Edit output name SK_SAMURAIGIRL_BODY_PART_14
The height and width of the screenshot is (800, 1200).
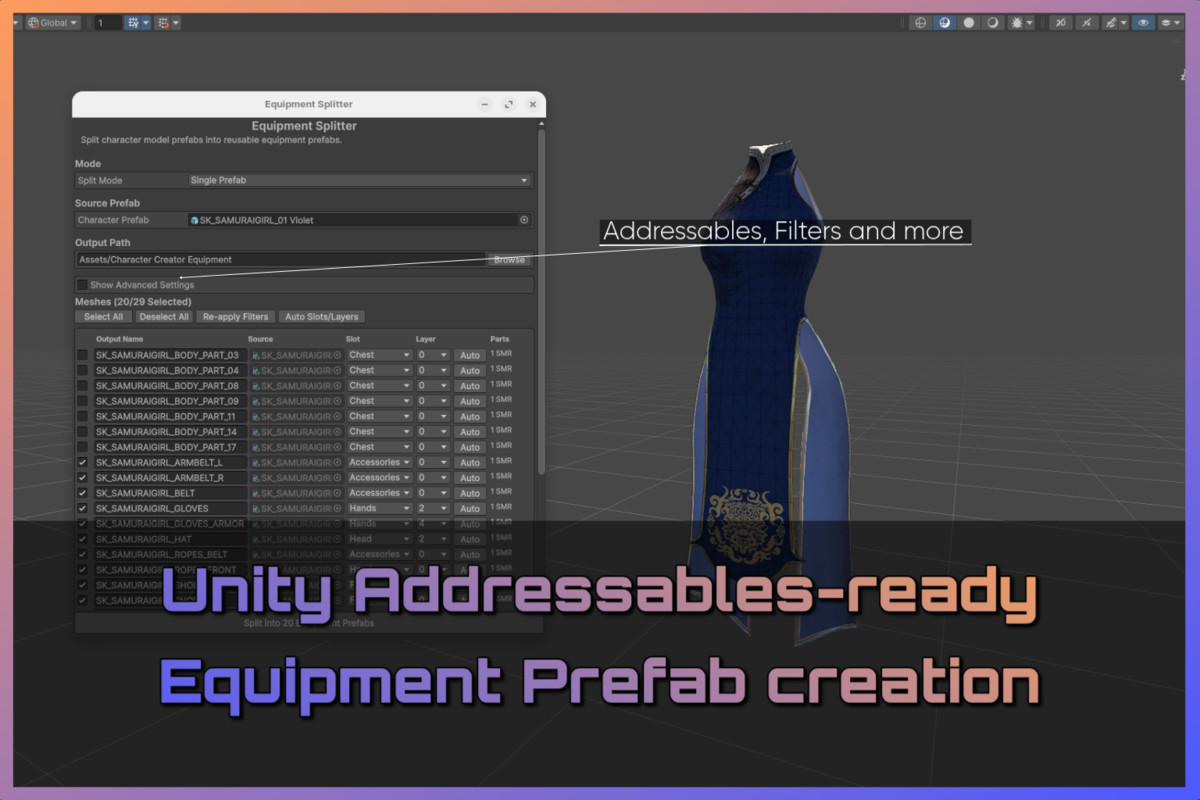pos(170,432)
